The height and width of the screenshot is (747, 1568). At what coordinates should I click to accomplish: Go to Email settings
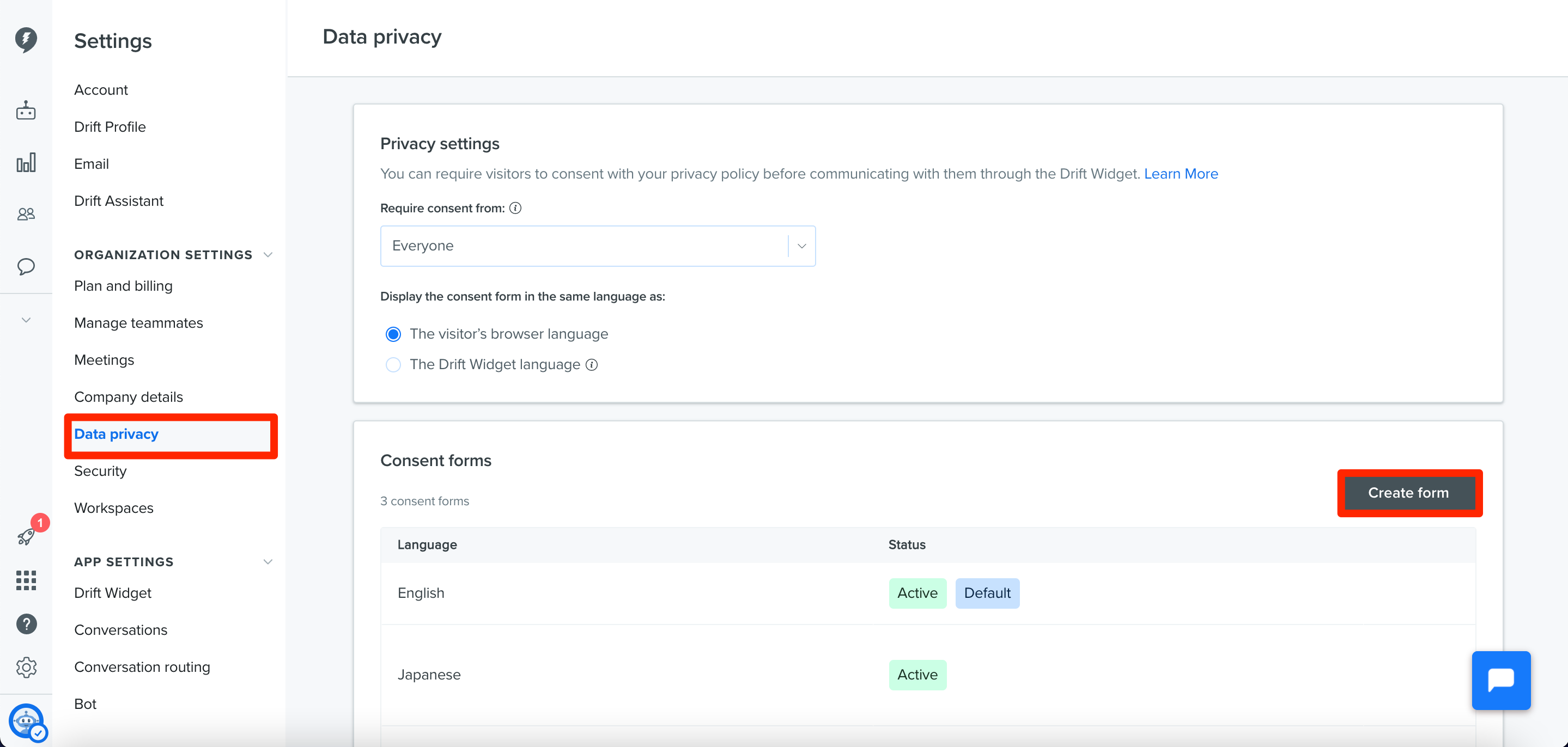(92, 164)
